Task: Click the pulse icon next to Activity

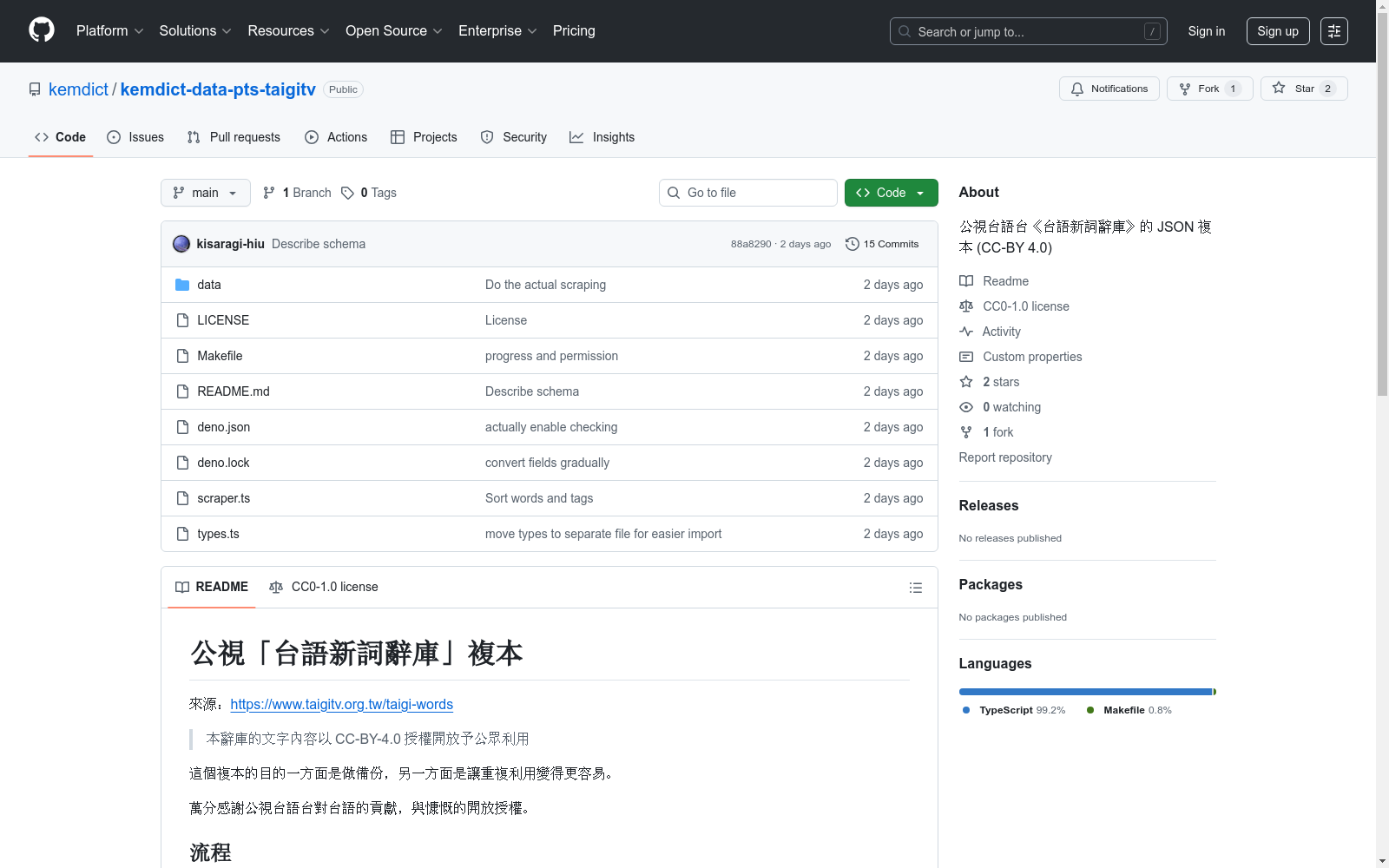Action: point(966,332)
